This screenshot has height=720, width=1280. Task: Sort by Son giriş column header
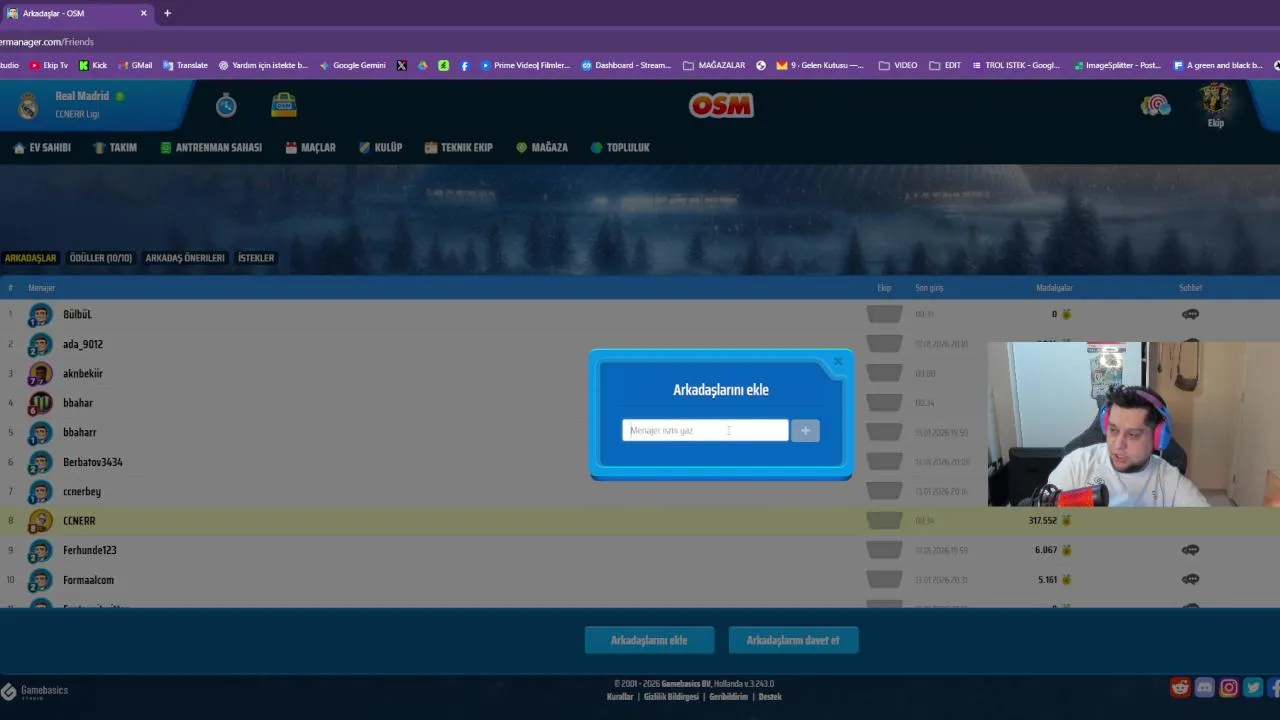(x=929, y=288)
